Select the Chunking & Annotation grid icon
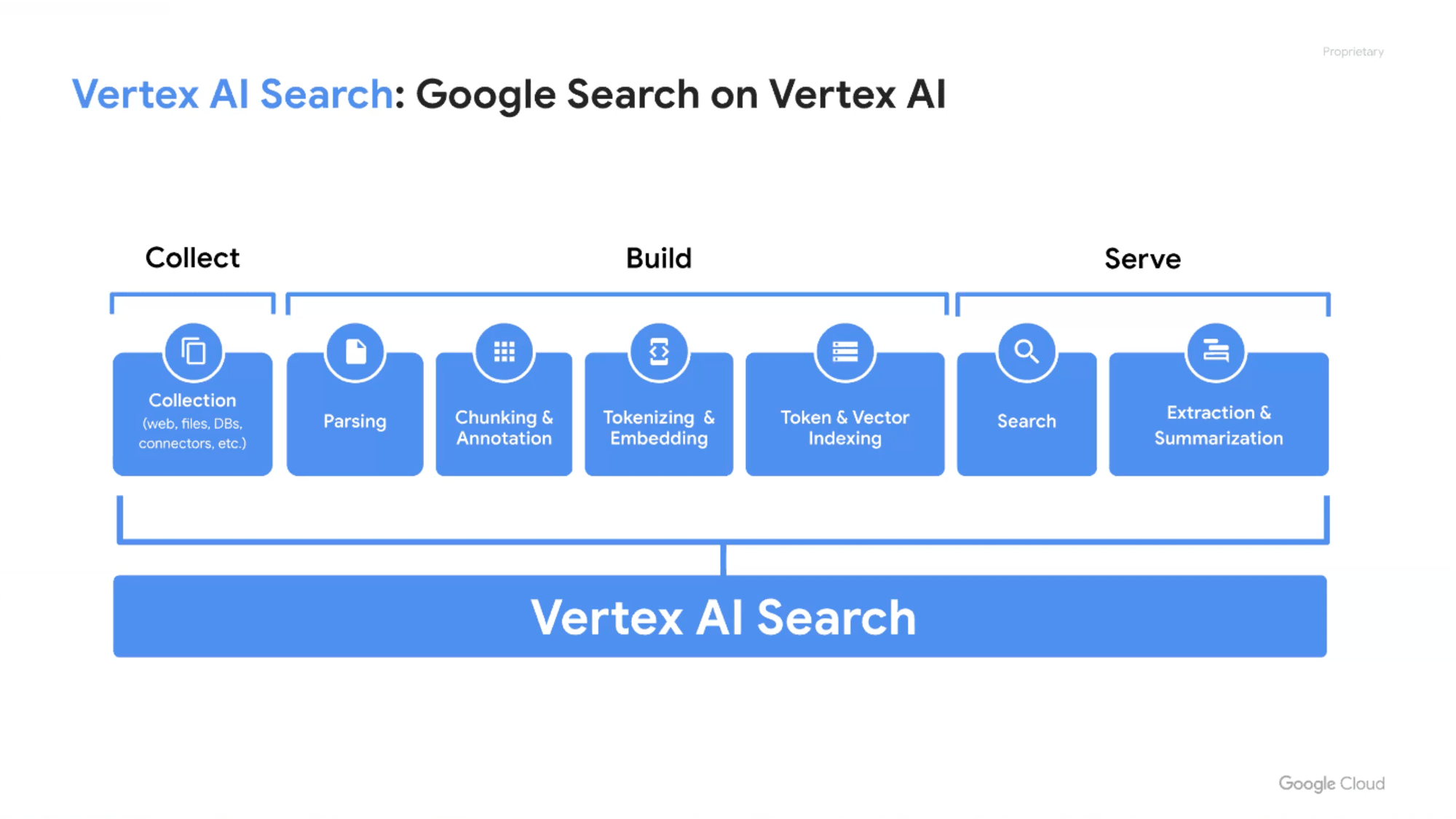 pyautogui.click(x=504, y=351)
